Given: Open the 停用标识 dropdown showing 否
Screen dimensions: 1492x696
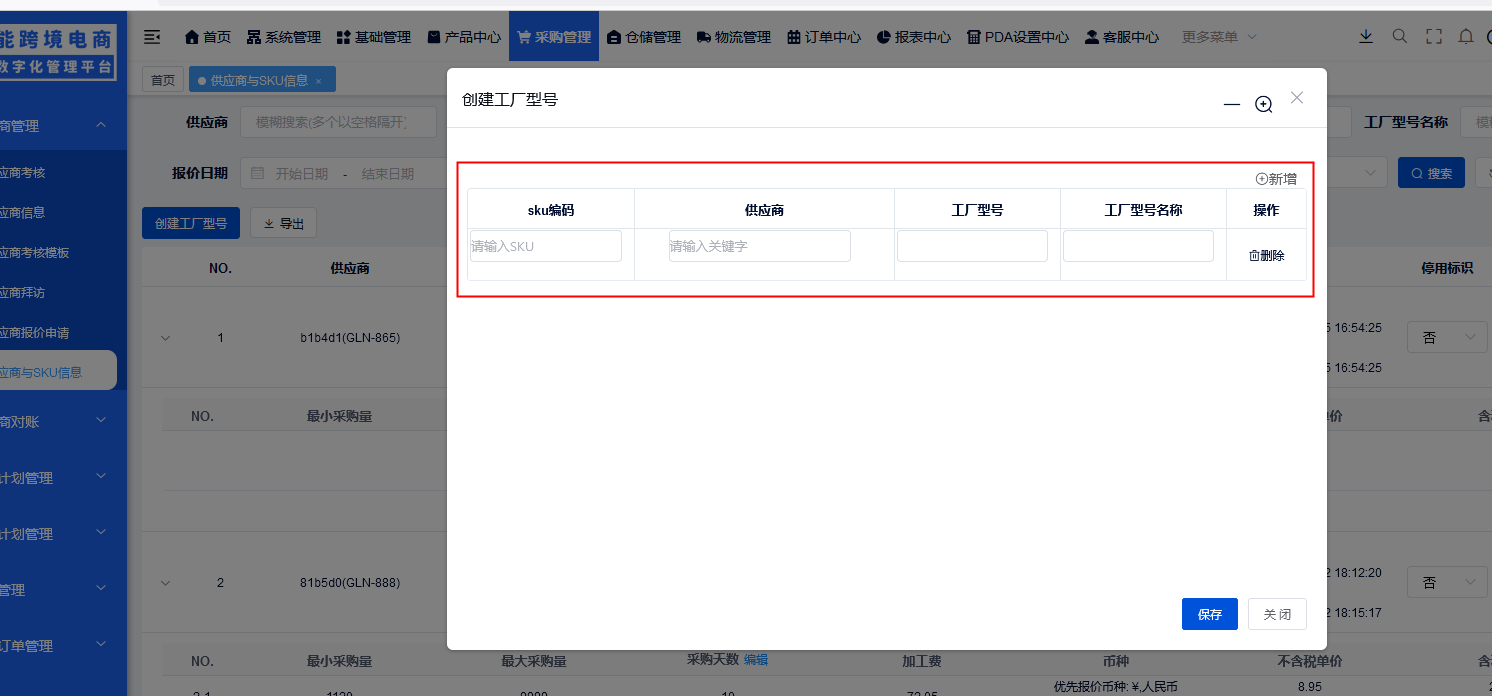Looking at the screenshot, I should click(1446, 337).
